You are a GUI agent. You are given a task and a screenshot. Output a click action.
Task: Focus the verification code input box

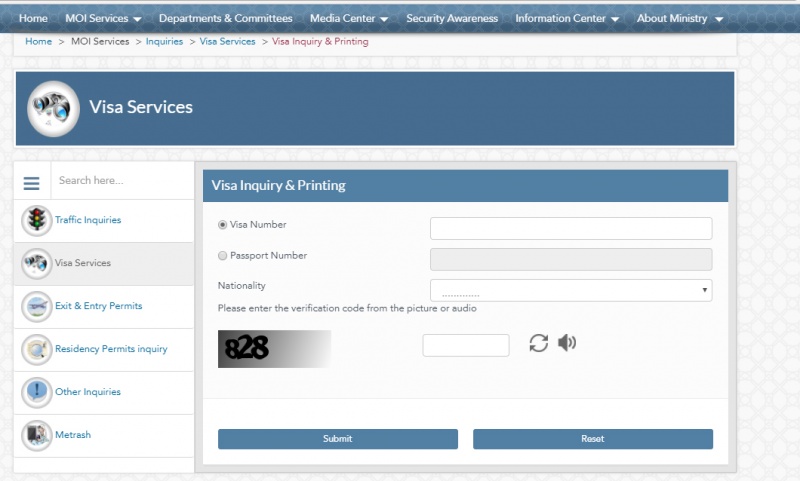pos(466,345)
